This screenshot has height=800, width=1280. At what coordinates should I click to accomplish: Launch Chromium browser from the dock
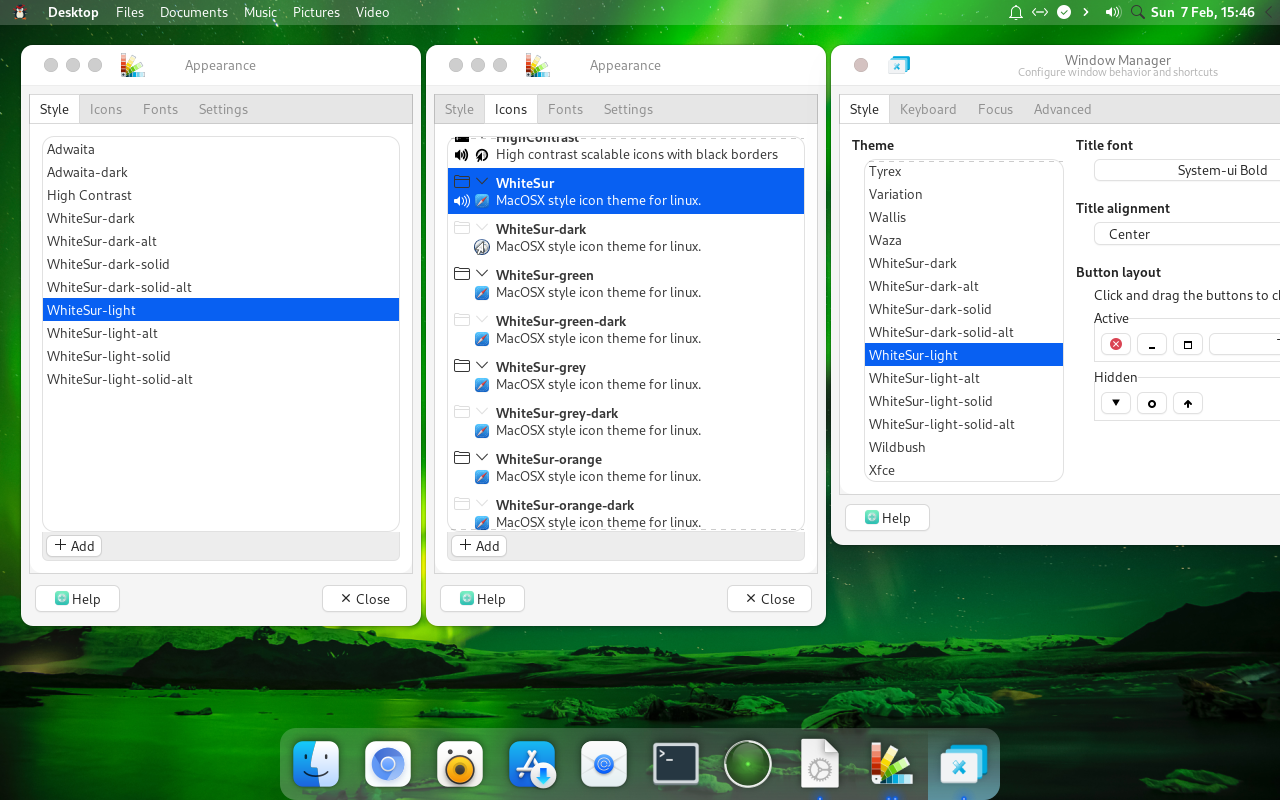(x=388, y=766)
